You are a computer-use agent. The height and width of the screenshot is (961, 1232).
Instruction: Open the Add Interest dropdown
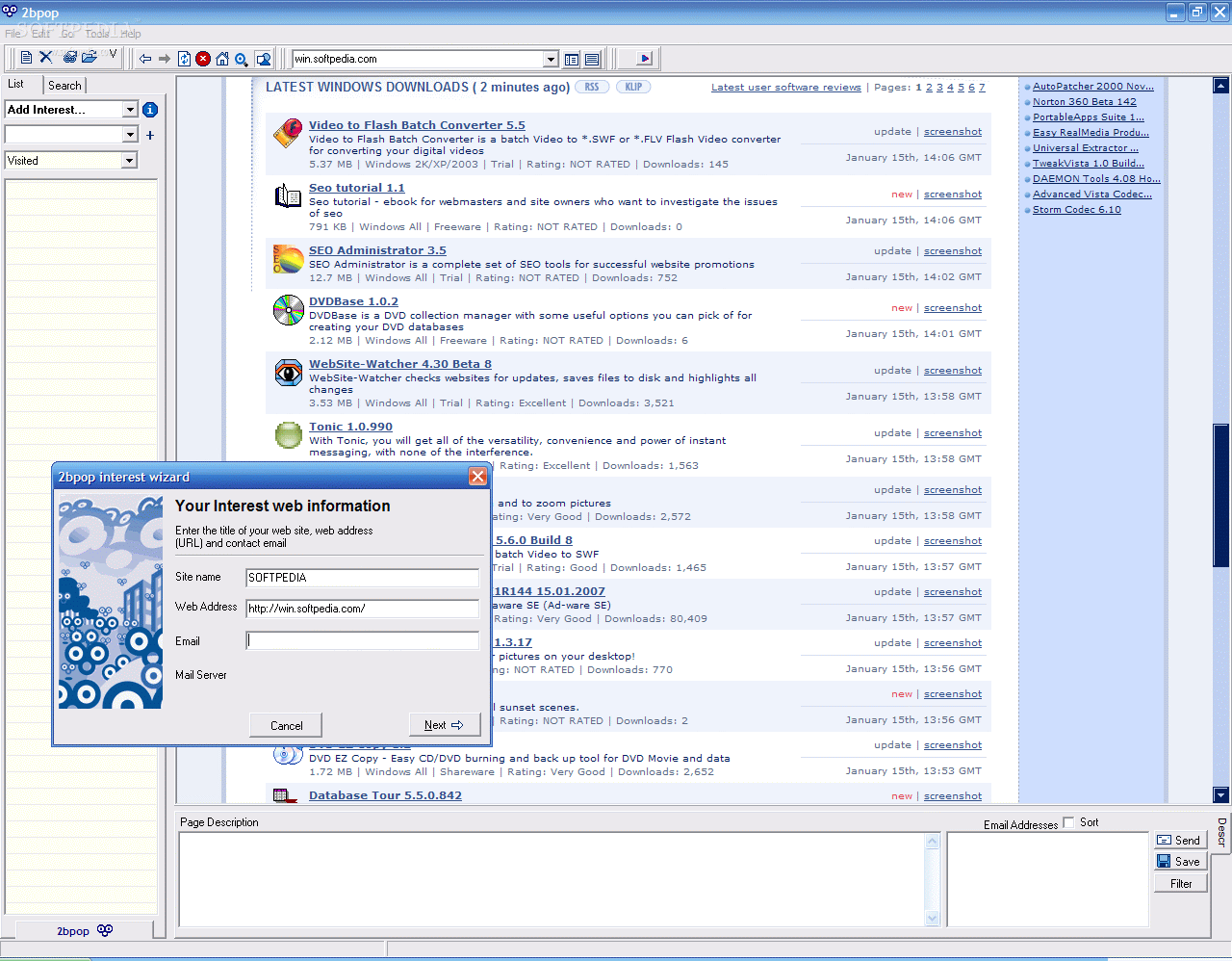pyautogui.click(x=130, y=110)
